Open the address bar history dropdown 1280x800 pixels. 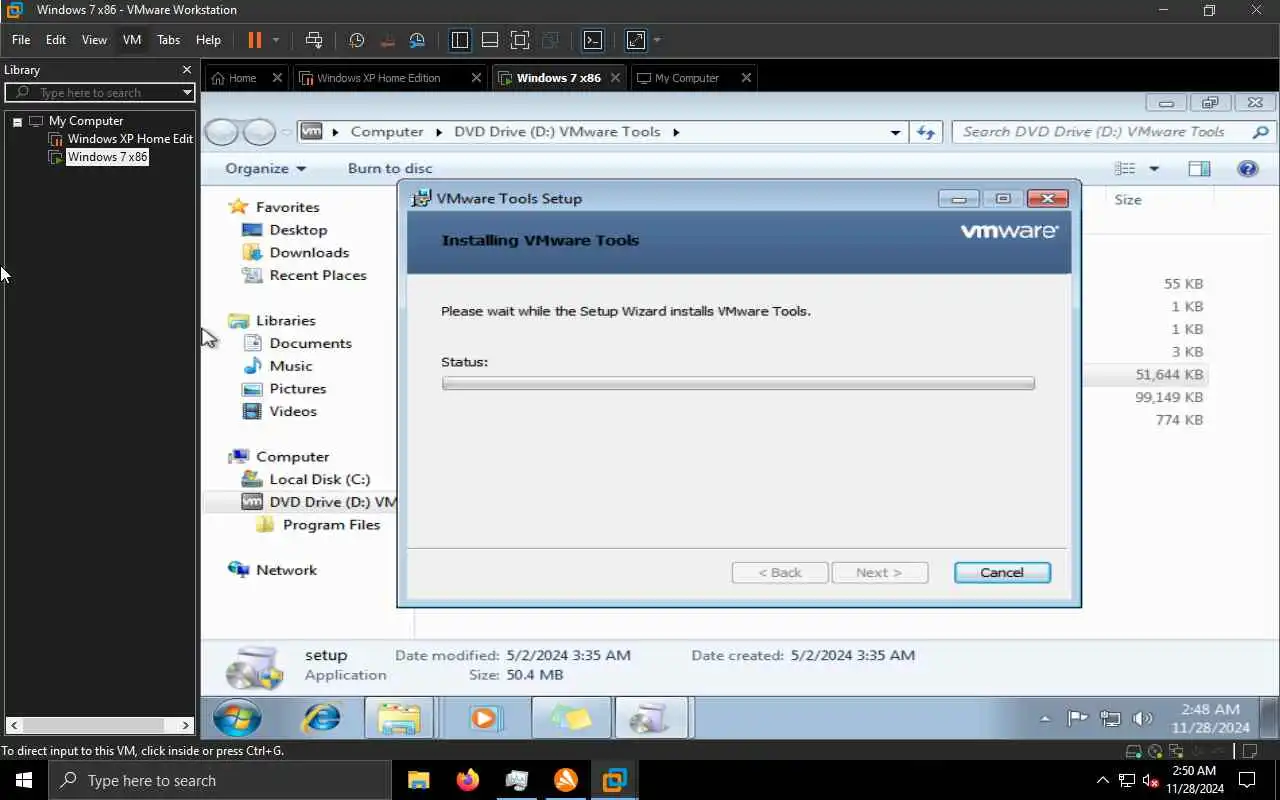point(895,132)
